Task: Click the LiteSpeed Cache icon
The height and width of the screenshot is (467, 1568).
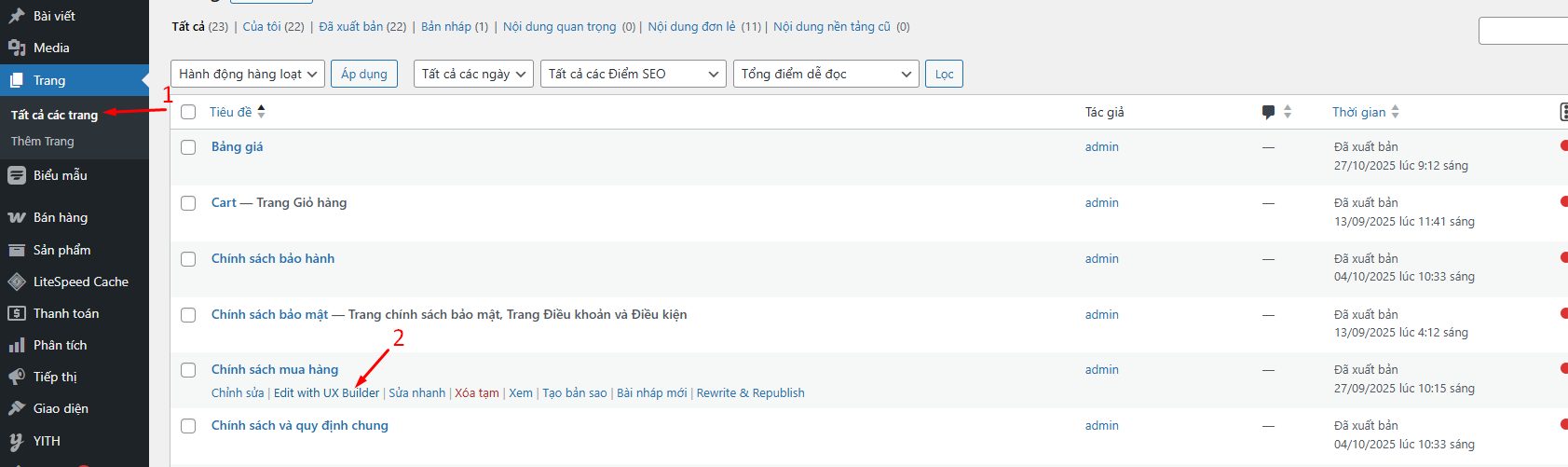Action: pyautogui.click(x=17, y=282)
